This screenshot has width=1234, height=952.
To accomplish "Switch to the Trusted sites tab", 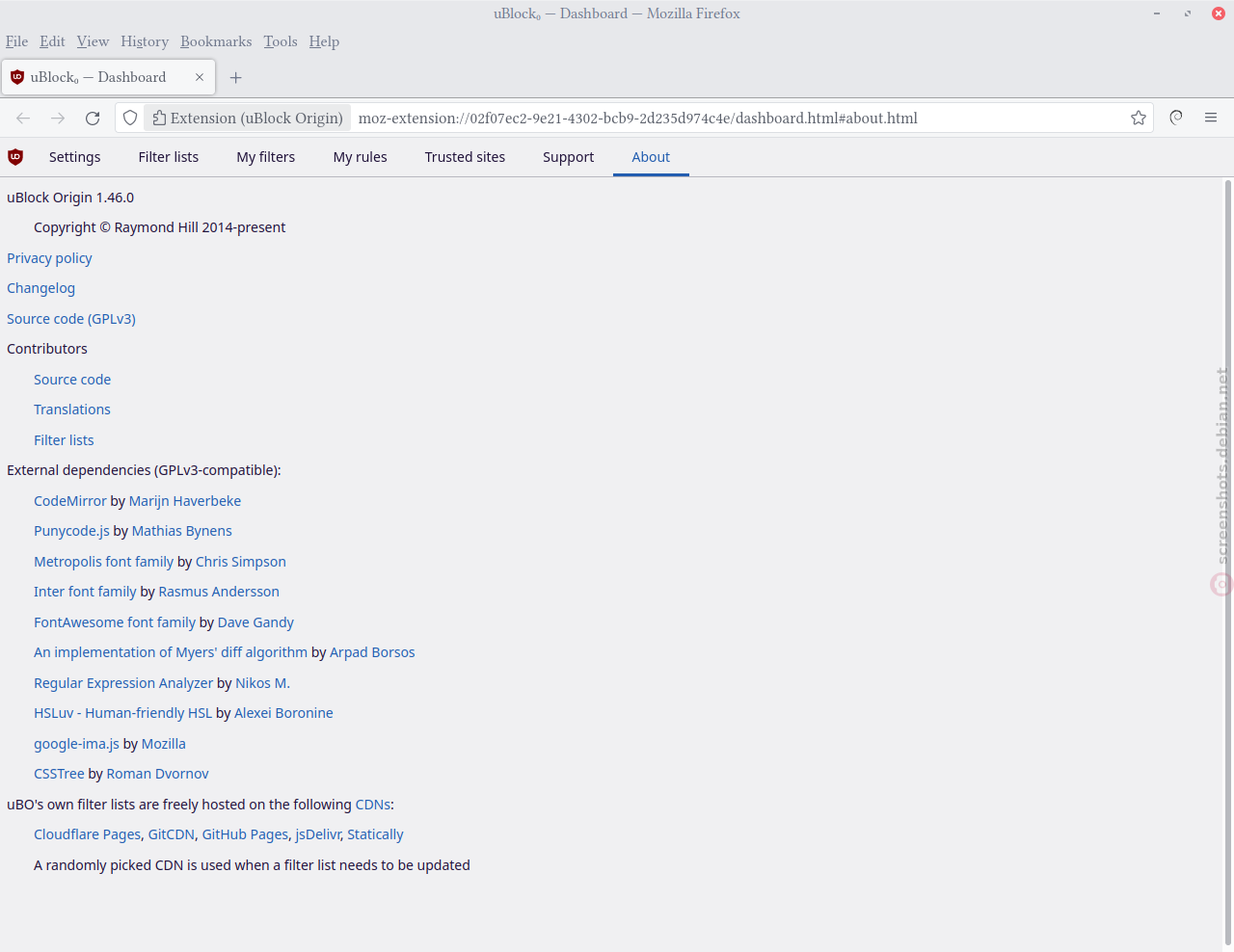I will (x=465, y=157).
